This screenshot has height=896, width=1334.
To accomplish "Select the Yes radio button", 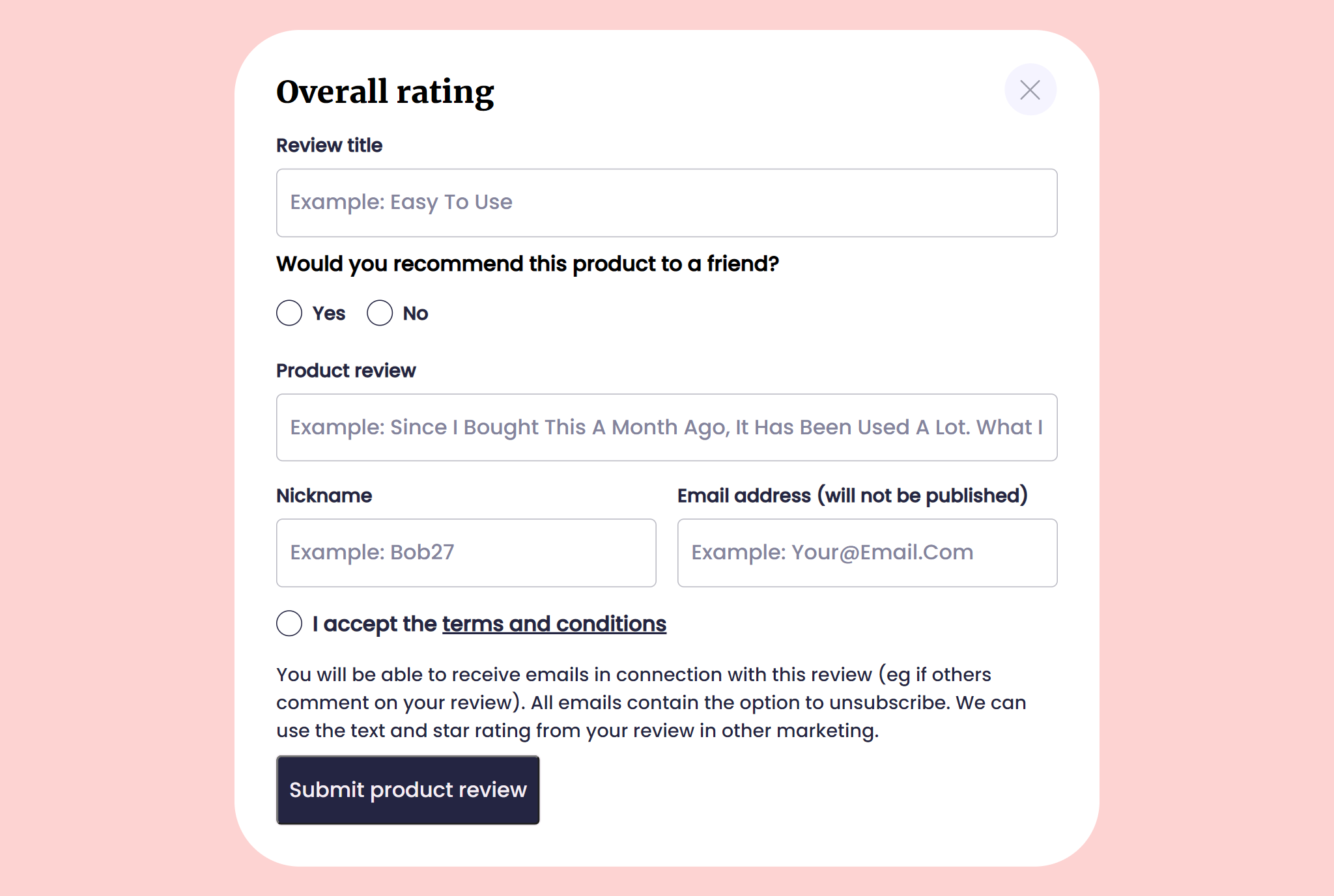I will click(289, 313).
